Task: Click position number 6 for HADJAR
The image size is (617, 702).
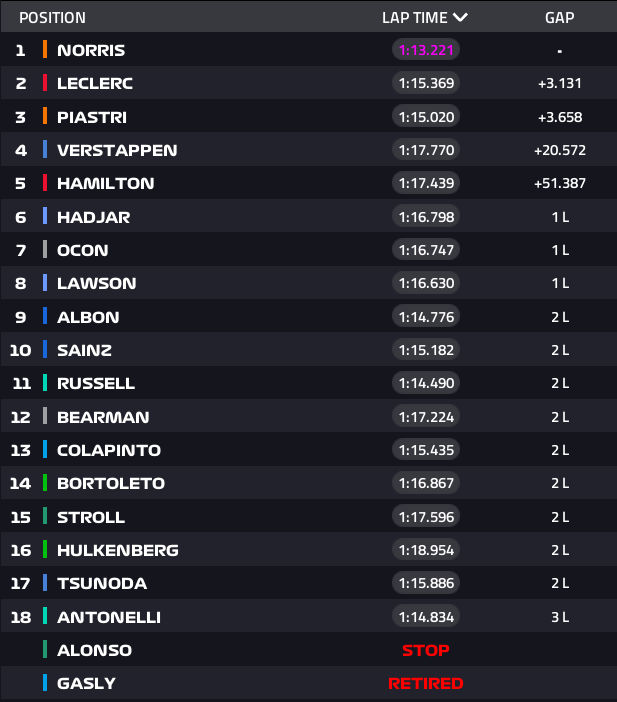Action: pos(21,217)
